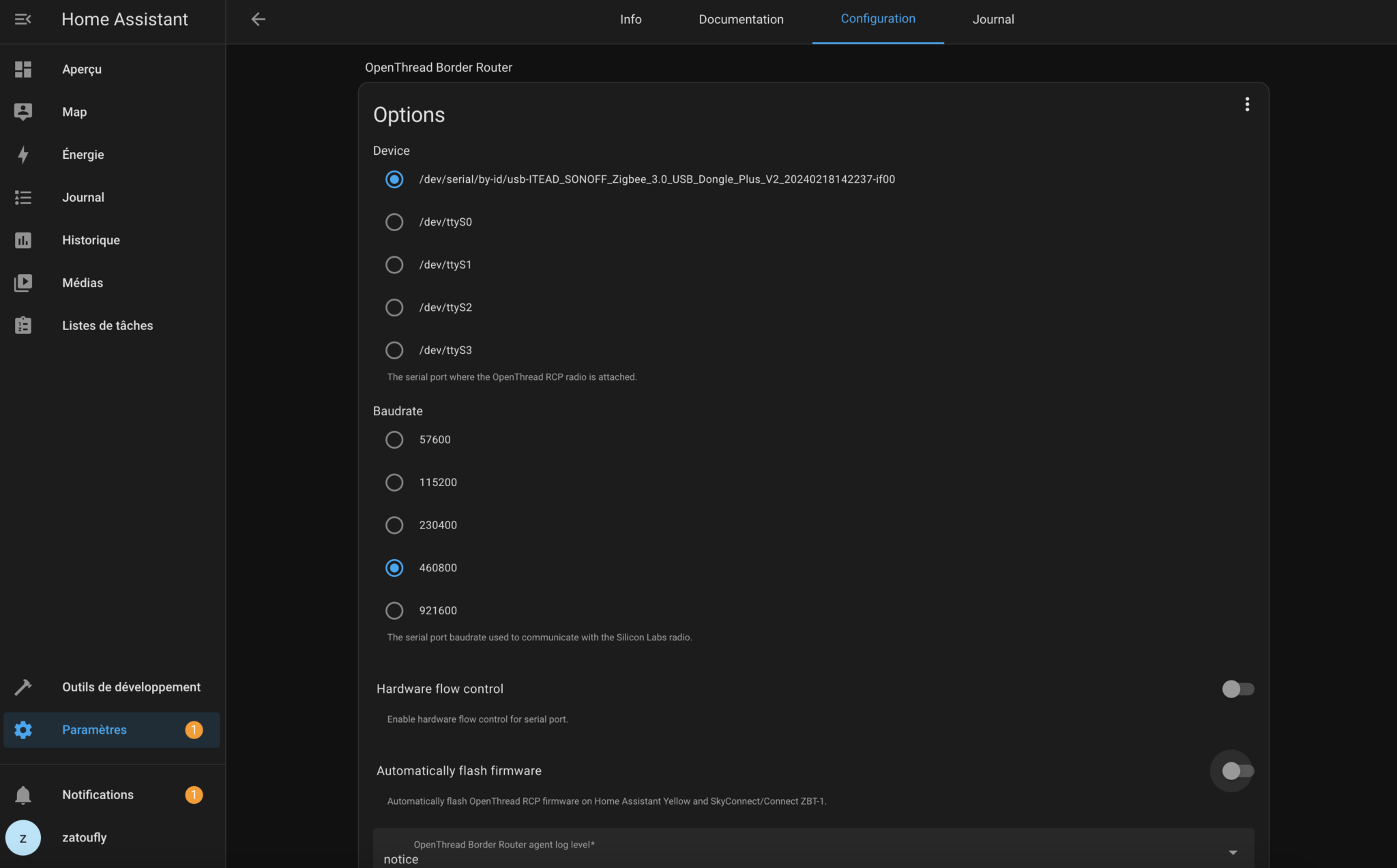Open Outils de développement label
The height and width of the screenshot is (868, 1397).
point(131,687)
